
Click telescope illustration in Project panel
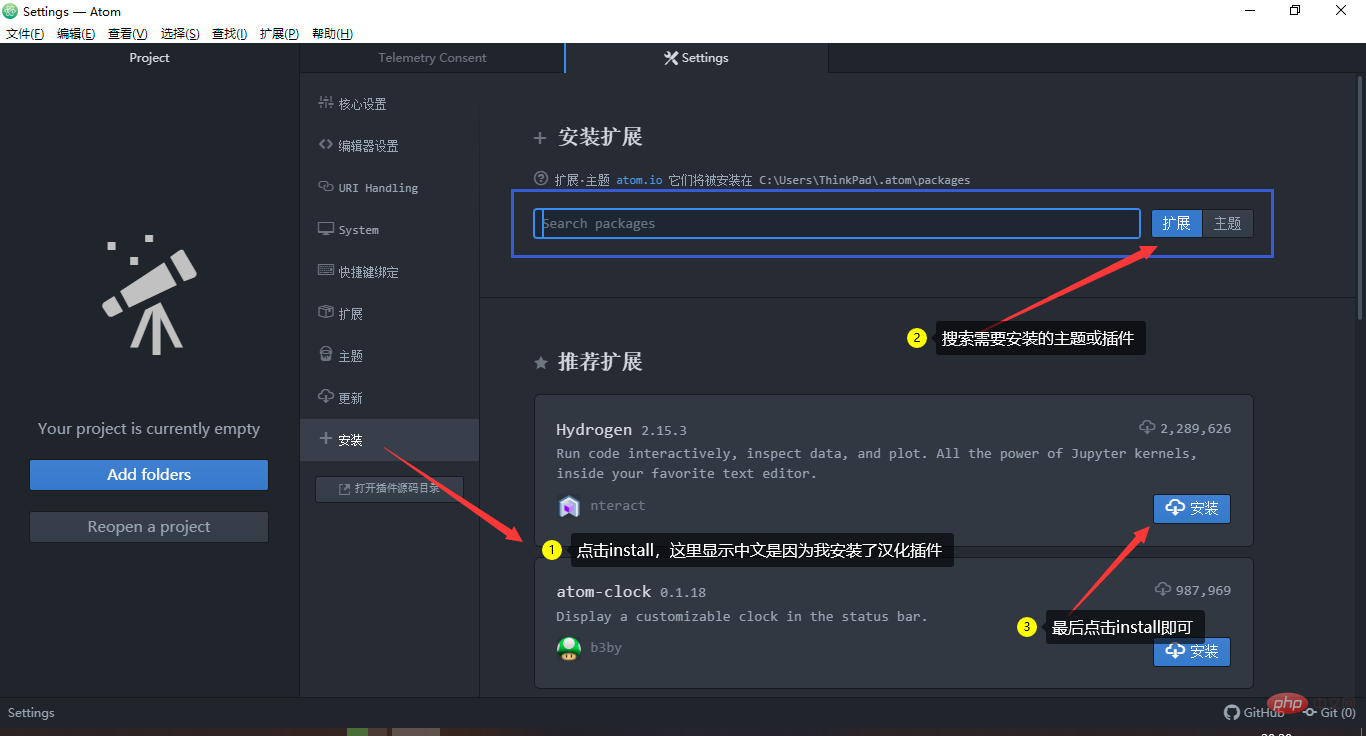149,294
